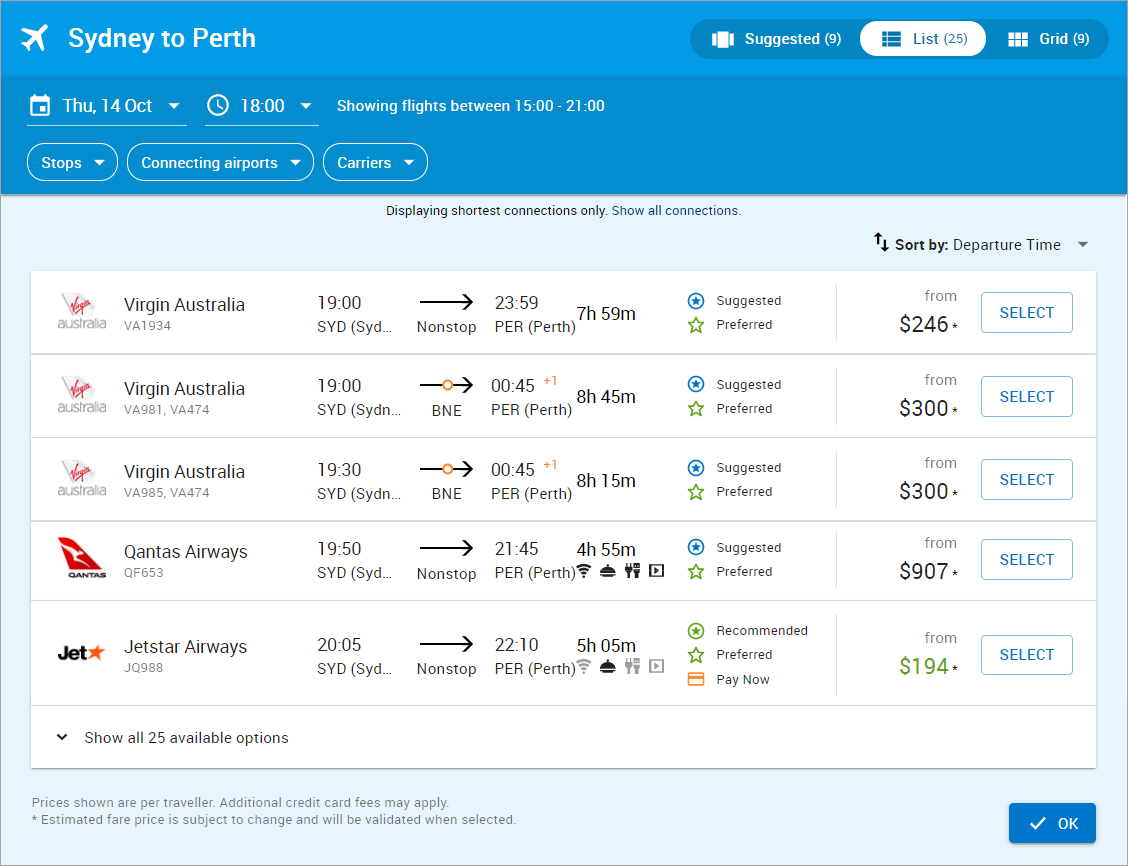1128x866 pixels.
Task: Click the entertainment video icon on Qantas QF653
Action: (x=656, y=571)
